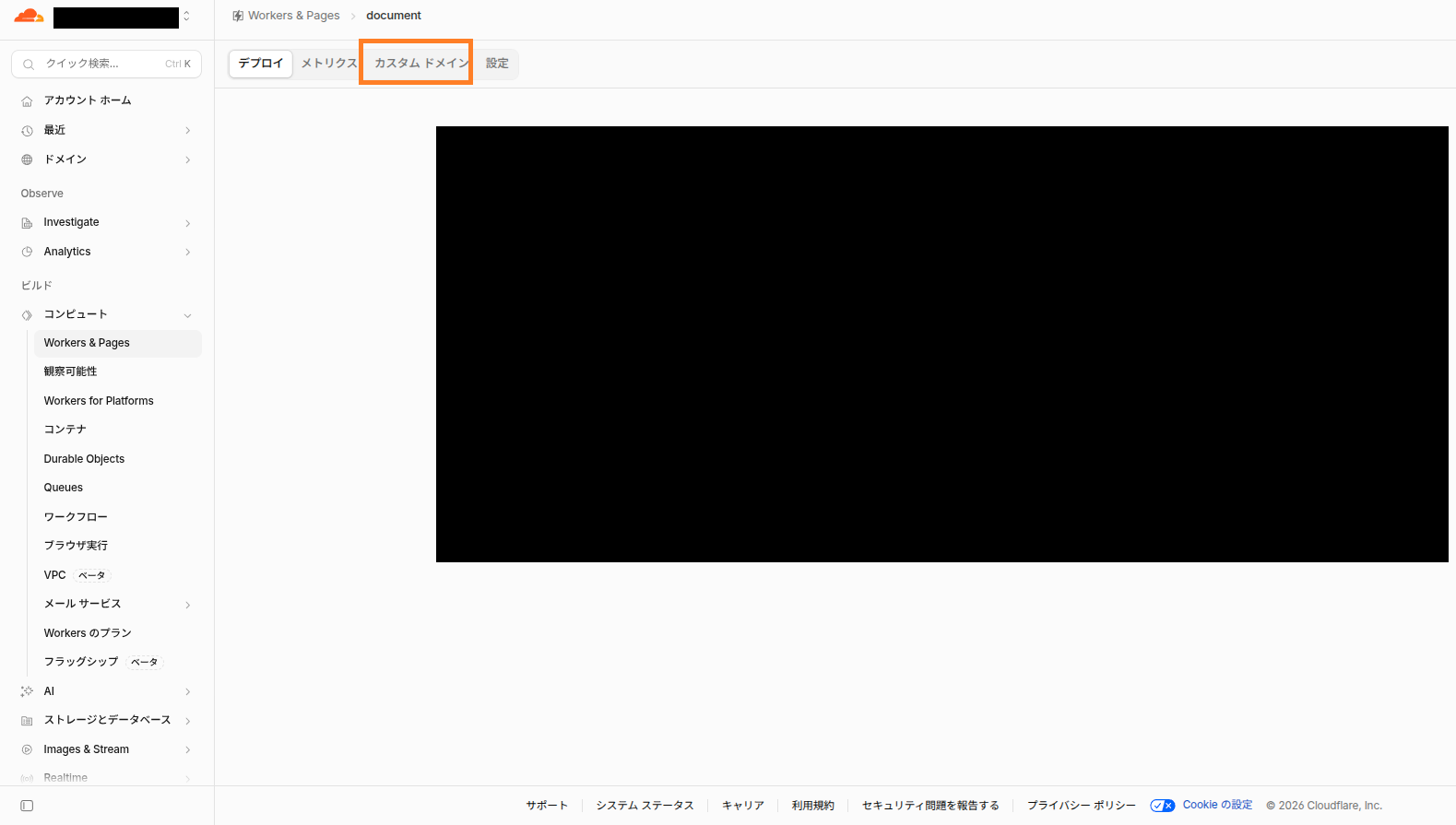This screenshot has width=1456, height=825.
Task: Collapse the sidebar with the panel icon
Action: 27,806
